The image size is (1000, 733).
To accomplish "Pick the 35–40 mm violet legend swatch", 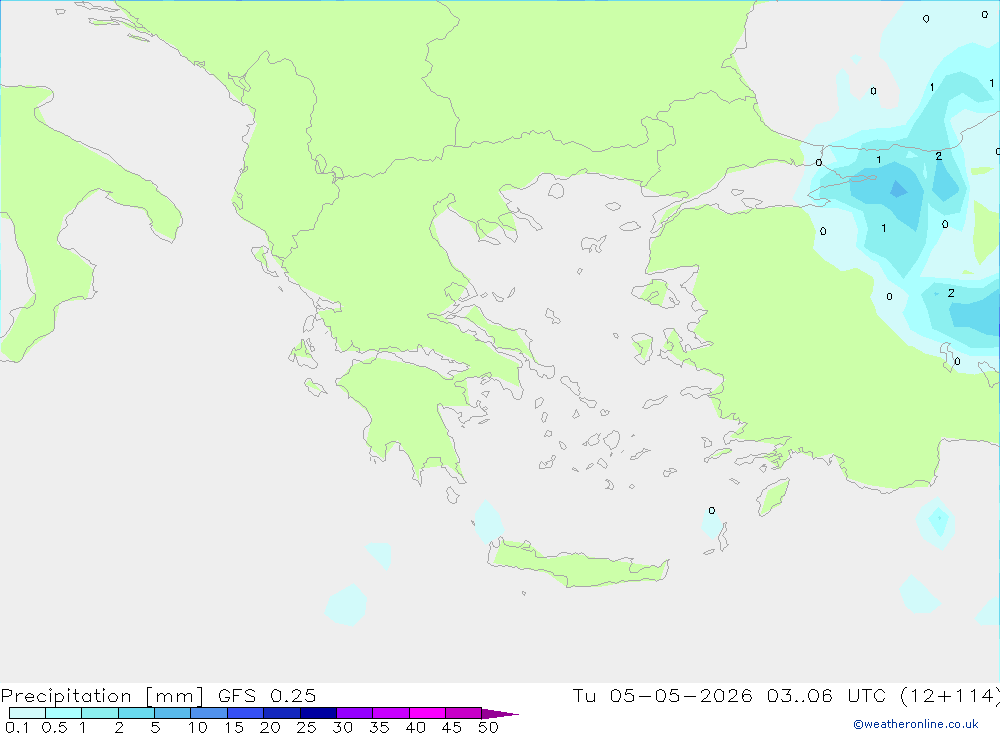I will 391,713.
